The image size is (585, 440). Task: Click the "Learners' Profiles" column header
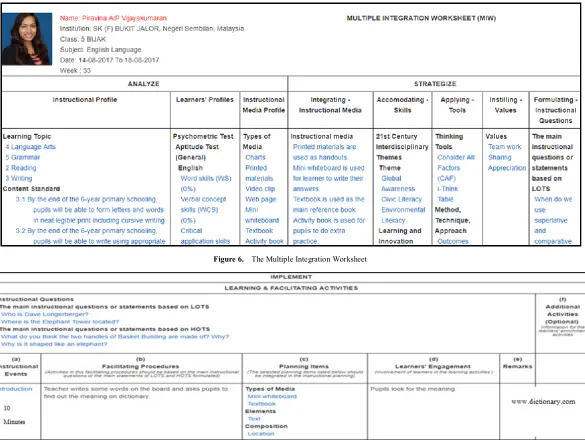click(205, 100)
